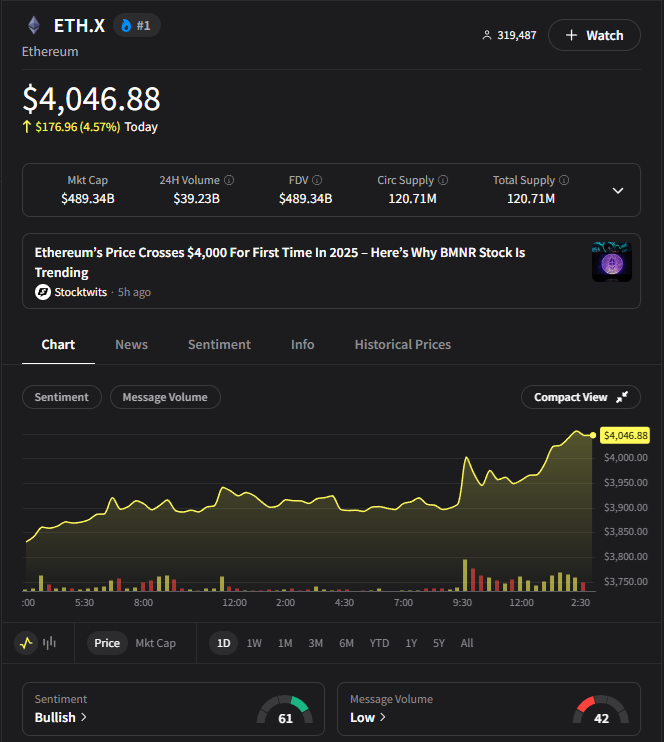Viewport: 664px width, 742px height.
Task: Expand the market stats panel chevron
Action: tap(618, 191)
